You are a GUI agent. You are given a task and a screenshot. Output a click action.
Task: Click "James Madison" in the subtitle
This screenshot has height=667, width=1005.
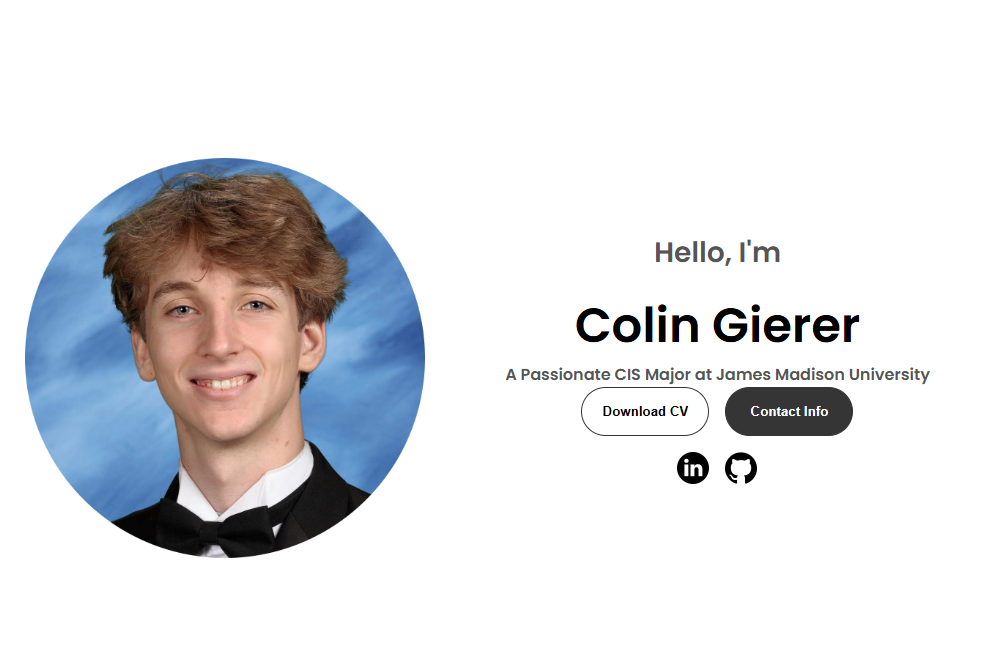coord(780,374)
